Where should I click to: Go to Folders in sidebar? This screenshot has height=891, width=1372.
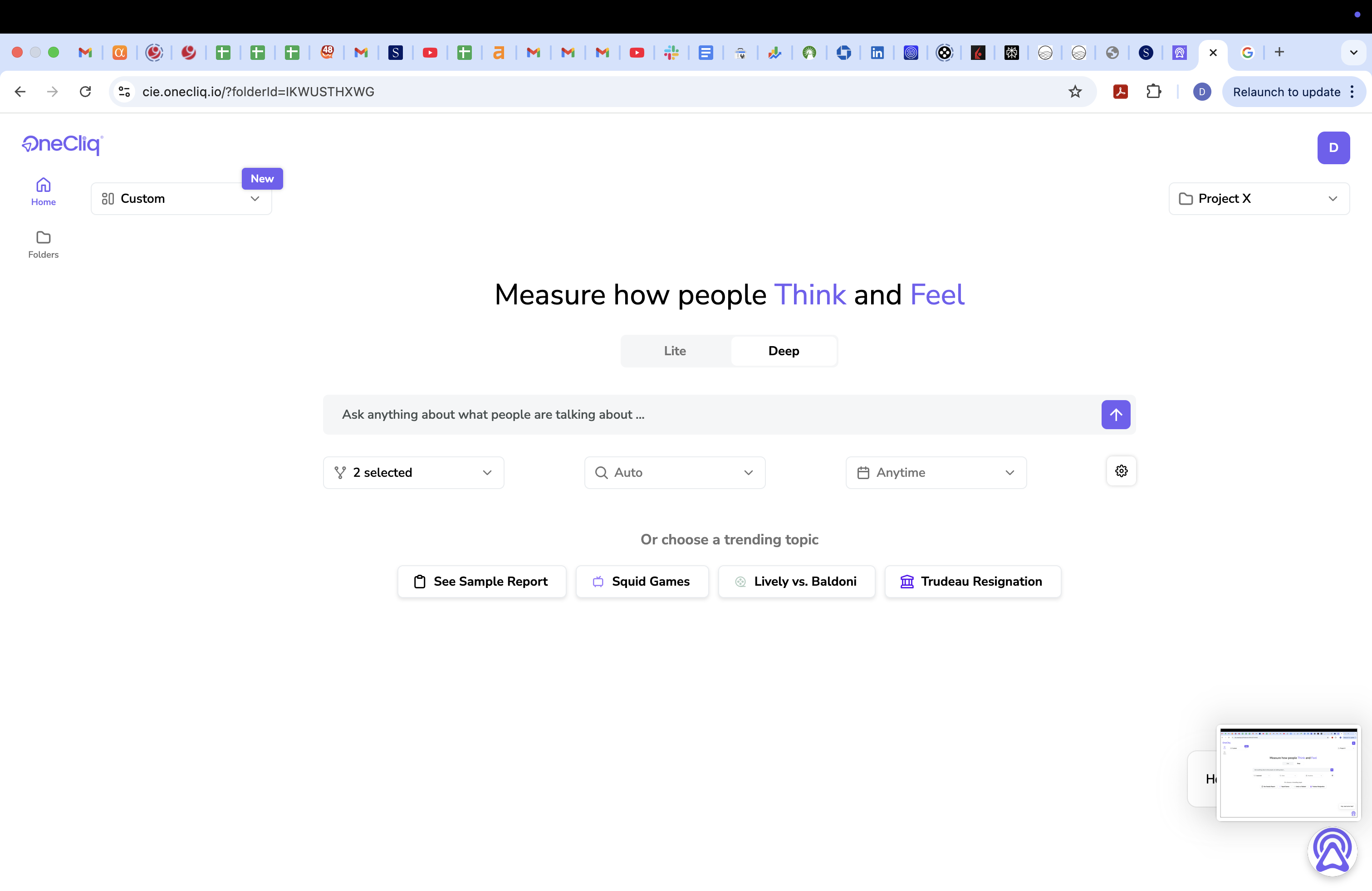[43, 245]
